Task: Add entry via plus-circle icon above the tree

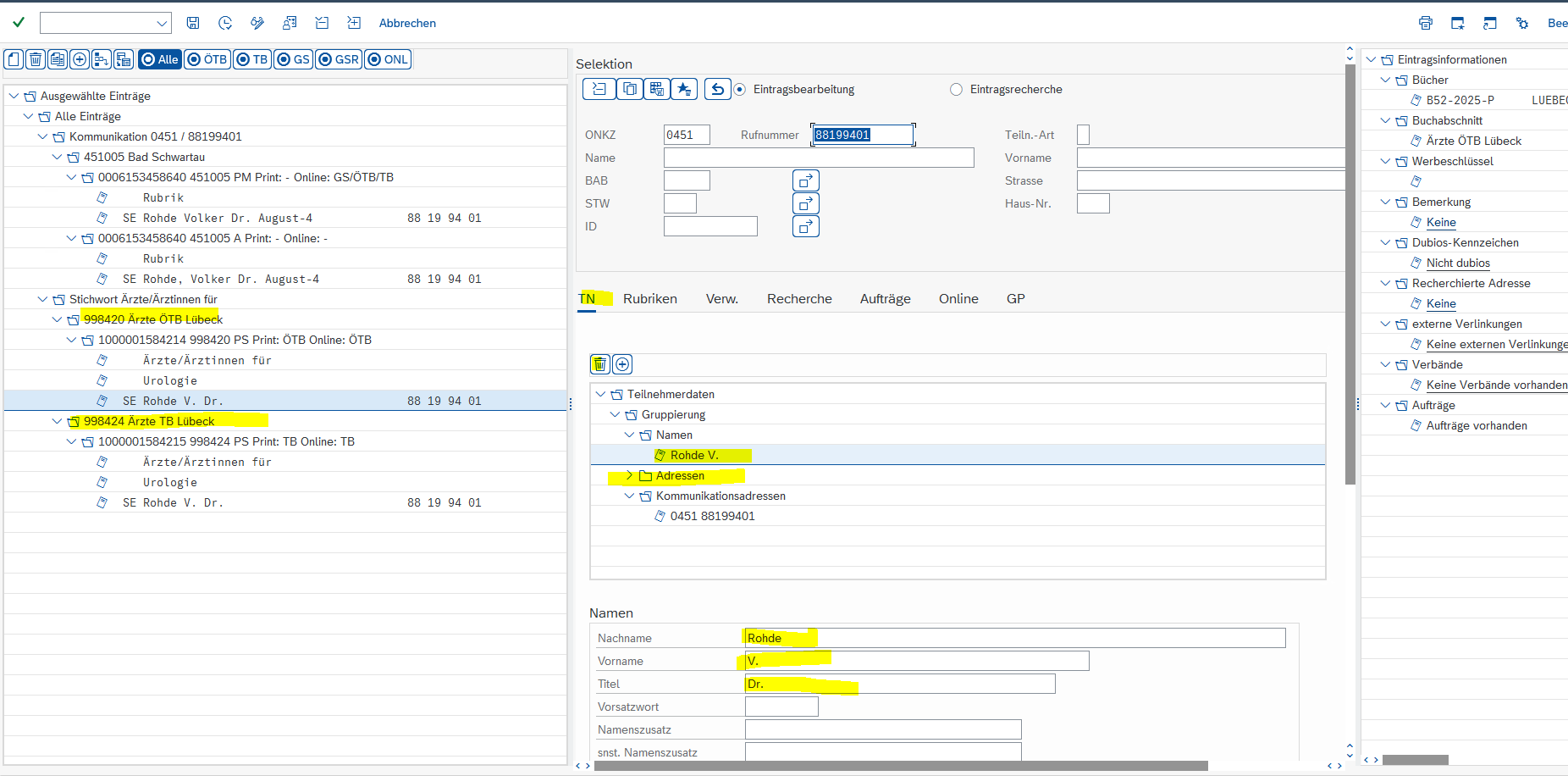Action: pyautogui.click(x=80, y=59)
